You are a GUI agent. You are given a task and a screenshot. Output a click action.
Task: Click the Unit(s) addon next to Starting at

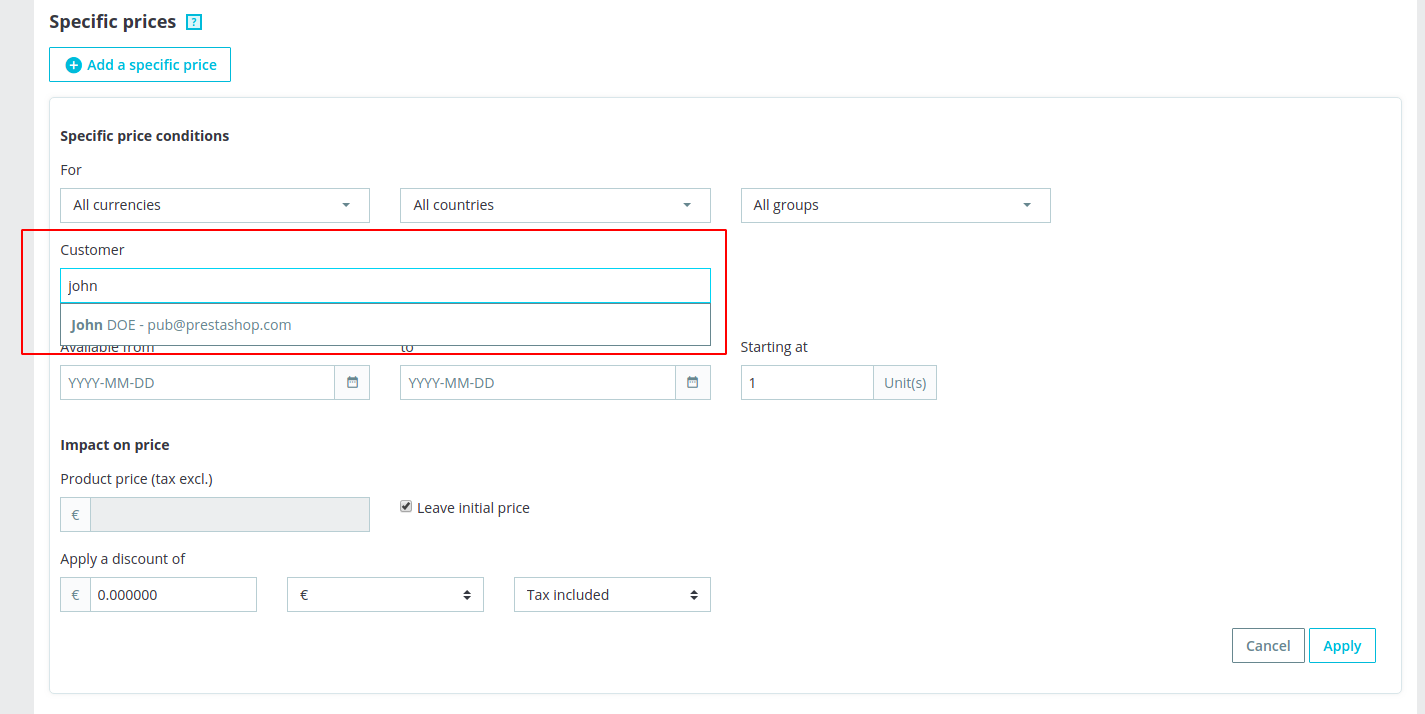pos(904,382)
